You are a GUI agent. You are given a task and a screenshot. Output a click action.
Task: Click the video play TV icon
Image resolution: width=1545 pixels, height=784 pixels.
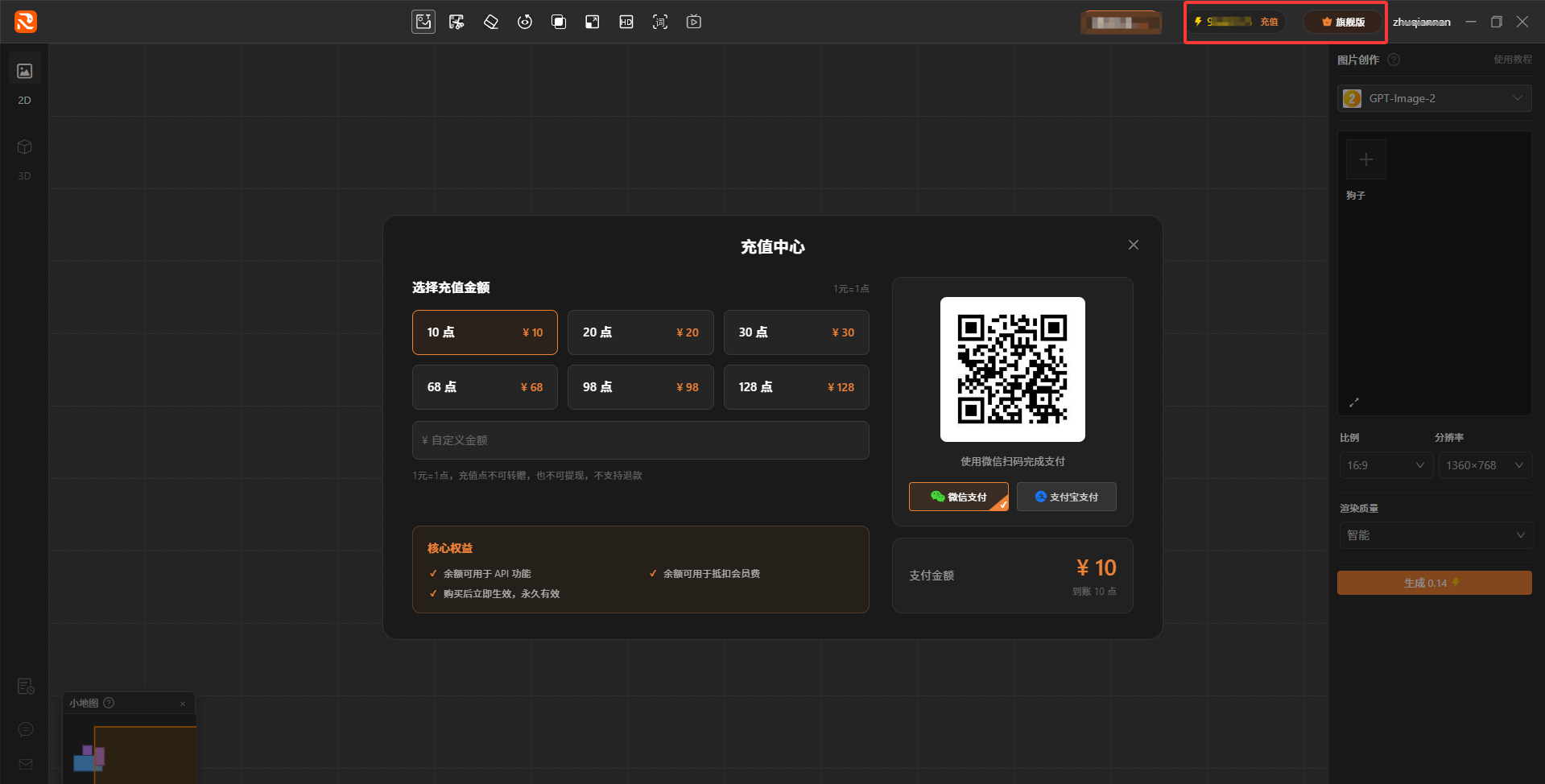pyautogui.click(x=694, y=22)
